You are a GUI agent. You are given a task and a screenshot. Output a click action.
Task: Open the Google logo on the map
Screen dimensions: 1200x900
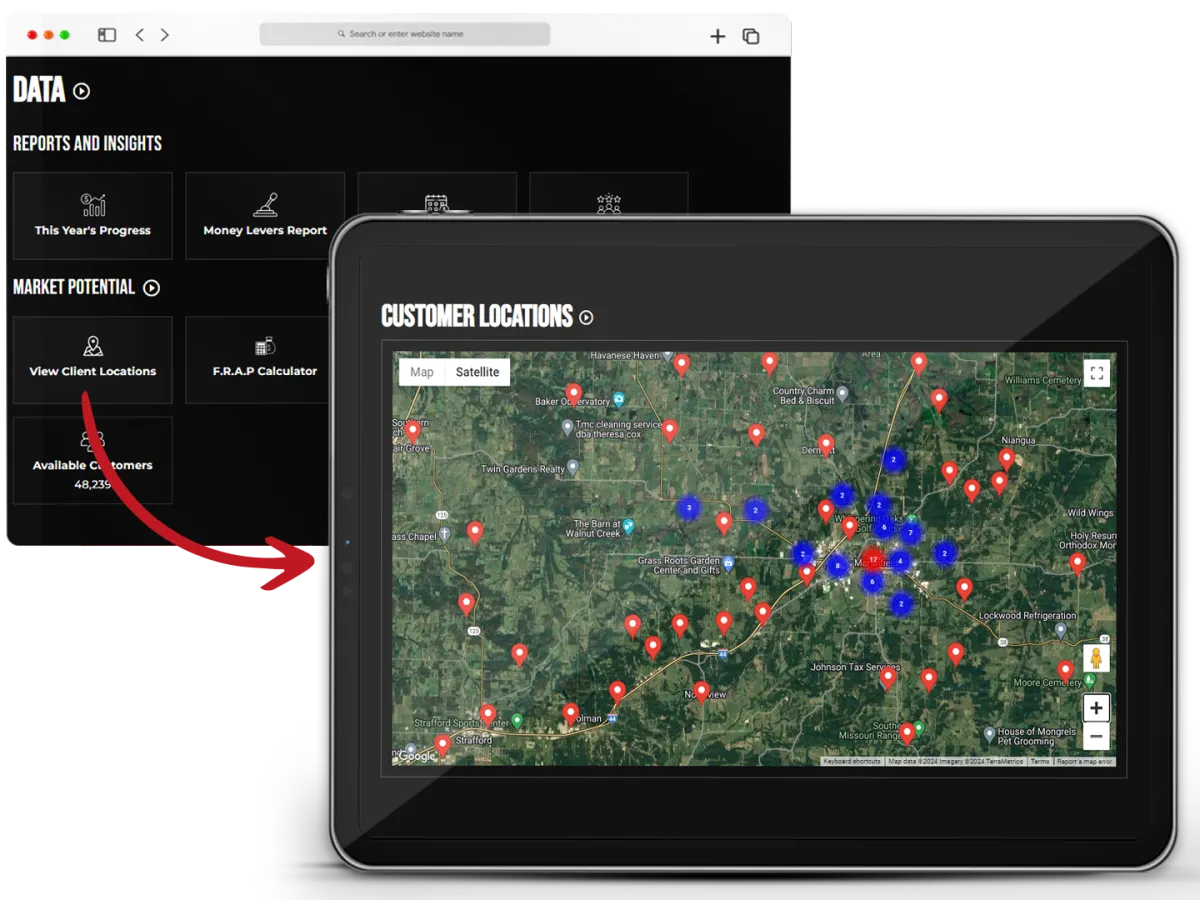tap(416, 756)
